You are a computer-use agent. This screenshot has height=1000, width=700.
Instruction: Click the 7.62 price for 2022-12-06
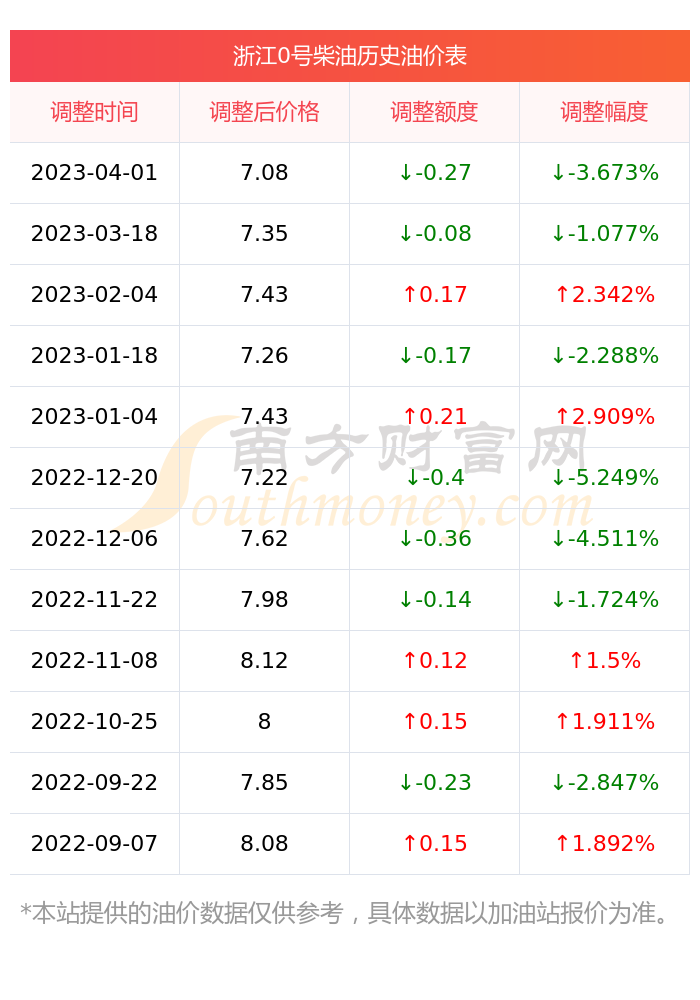coord(265,539)
